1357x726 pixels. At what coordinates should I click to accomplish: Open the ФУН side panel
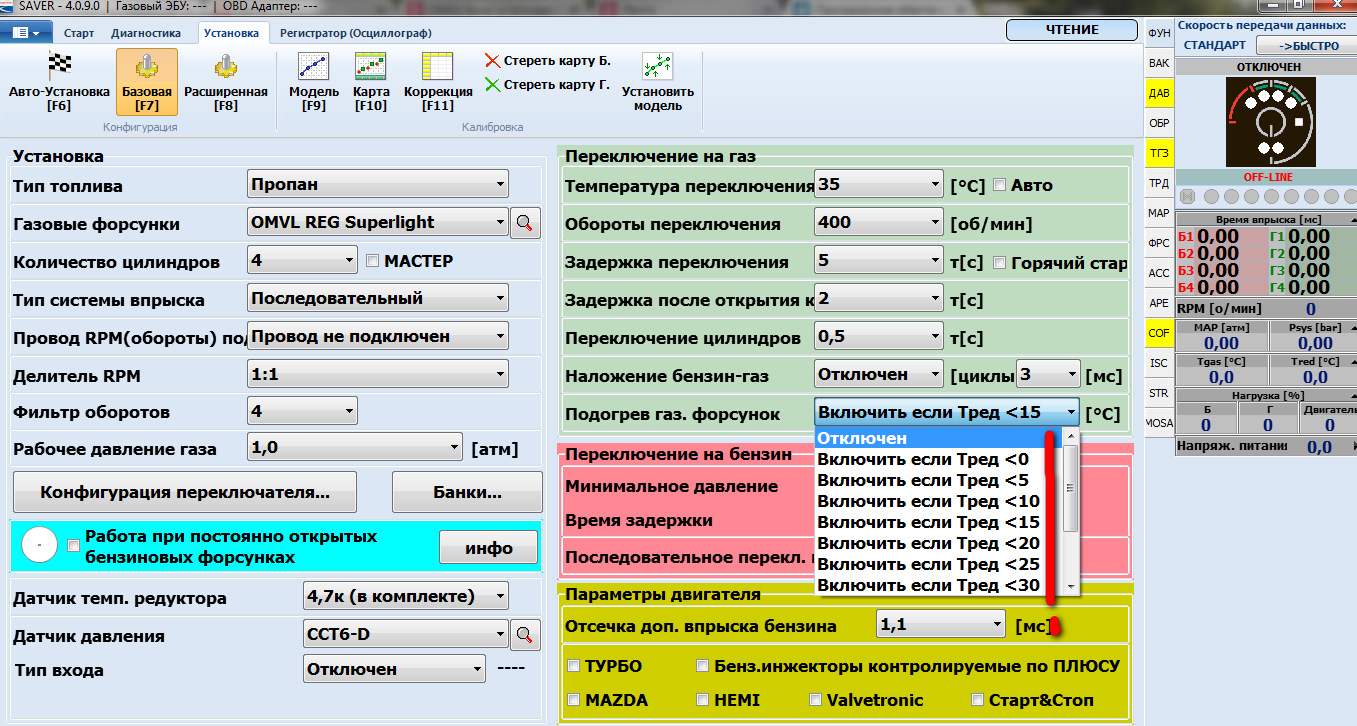coord(1159,33)
